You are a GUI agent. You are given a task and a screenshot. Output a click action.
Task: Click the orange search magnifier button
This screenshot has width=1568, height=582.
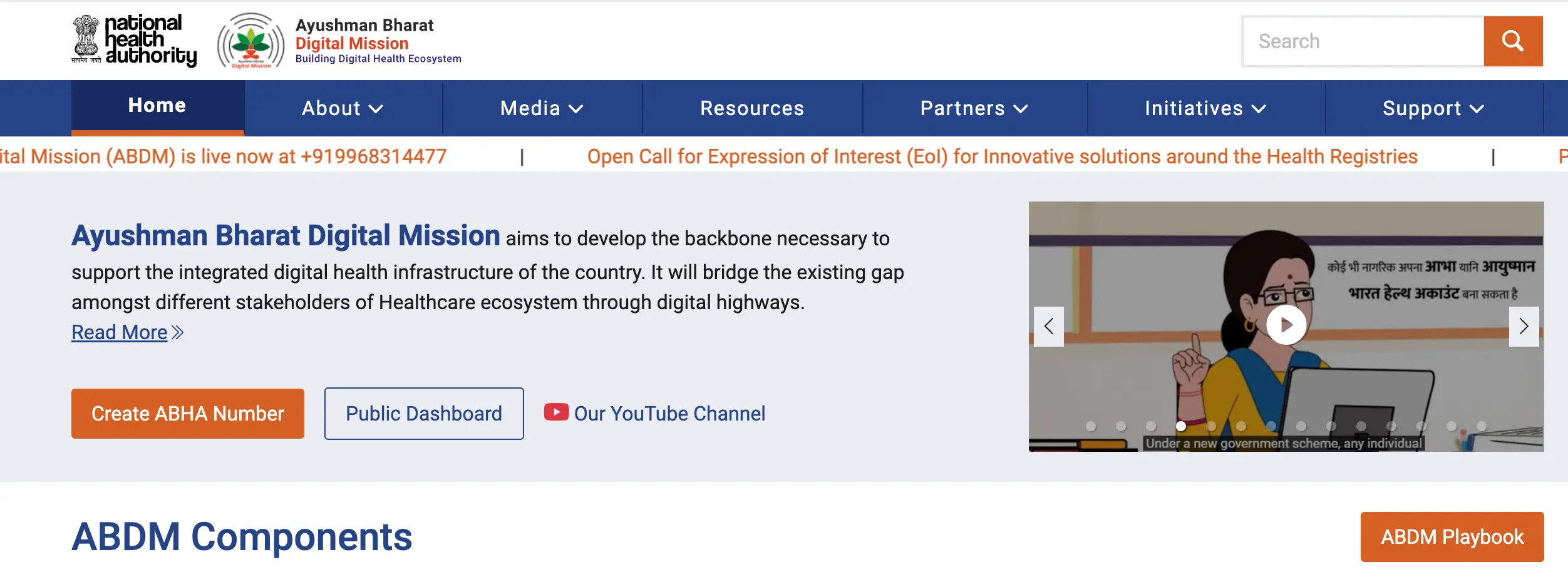click(1513, 41)
